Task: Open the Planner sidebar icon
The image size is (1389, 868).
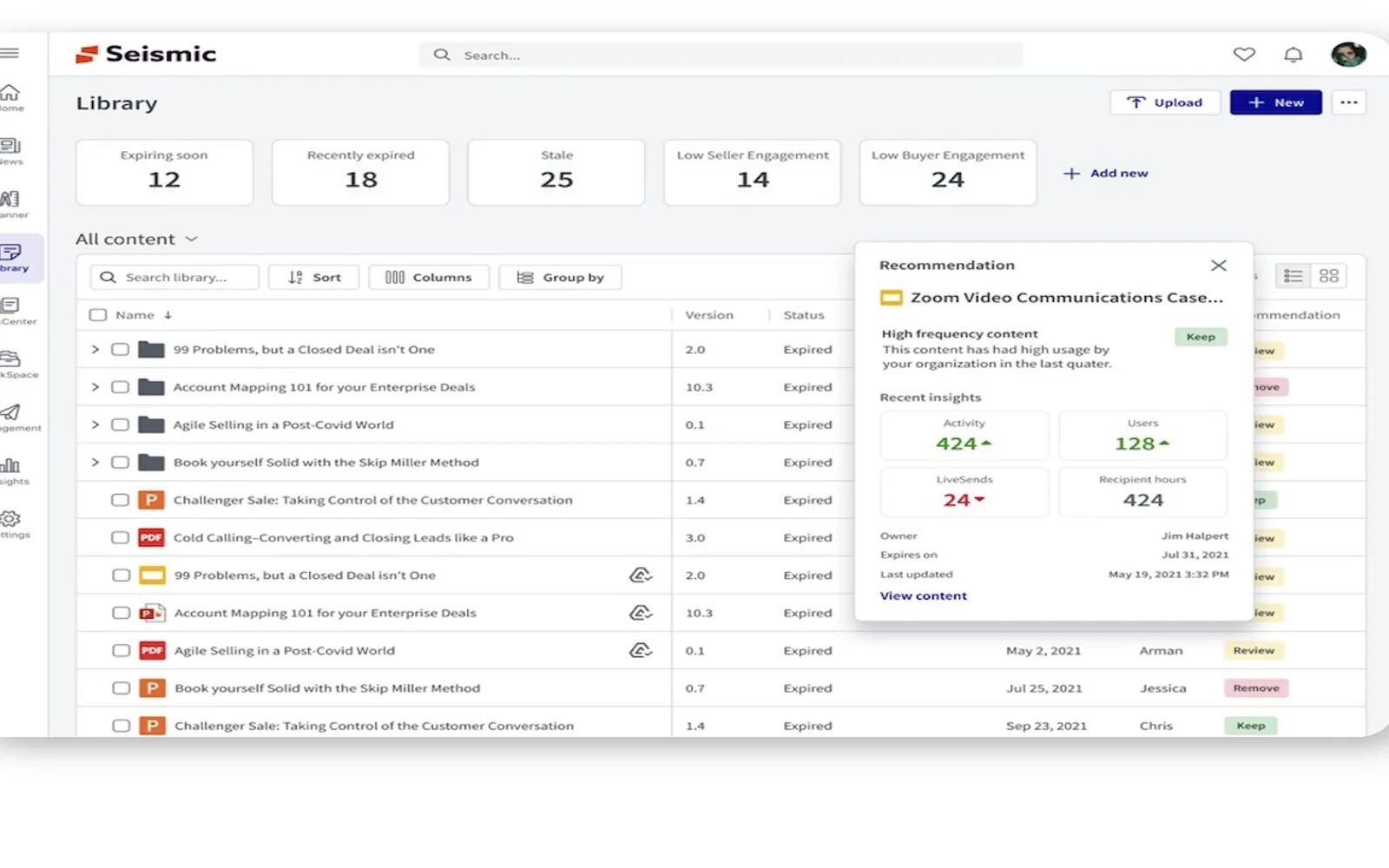Action: (x=10, y=204)
